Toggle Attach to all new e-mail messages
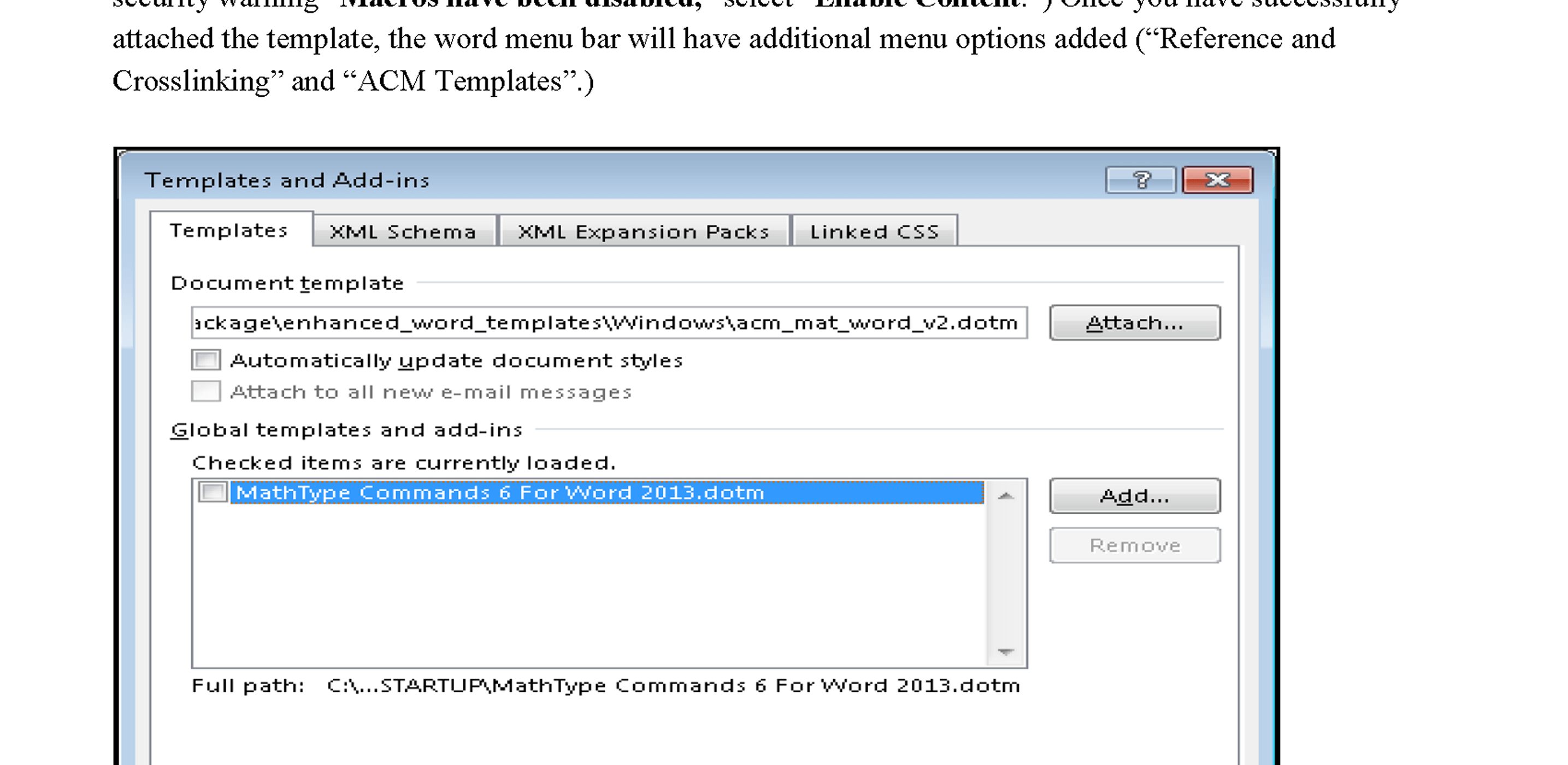This screenshot has width=1568, height=765. [206, 391]
